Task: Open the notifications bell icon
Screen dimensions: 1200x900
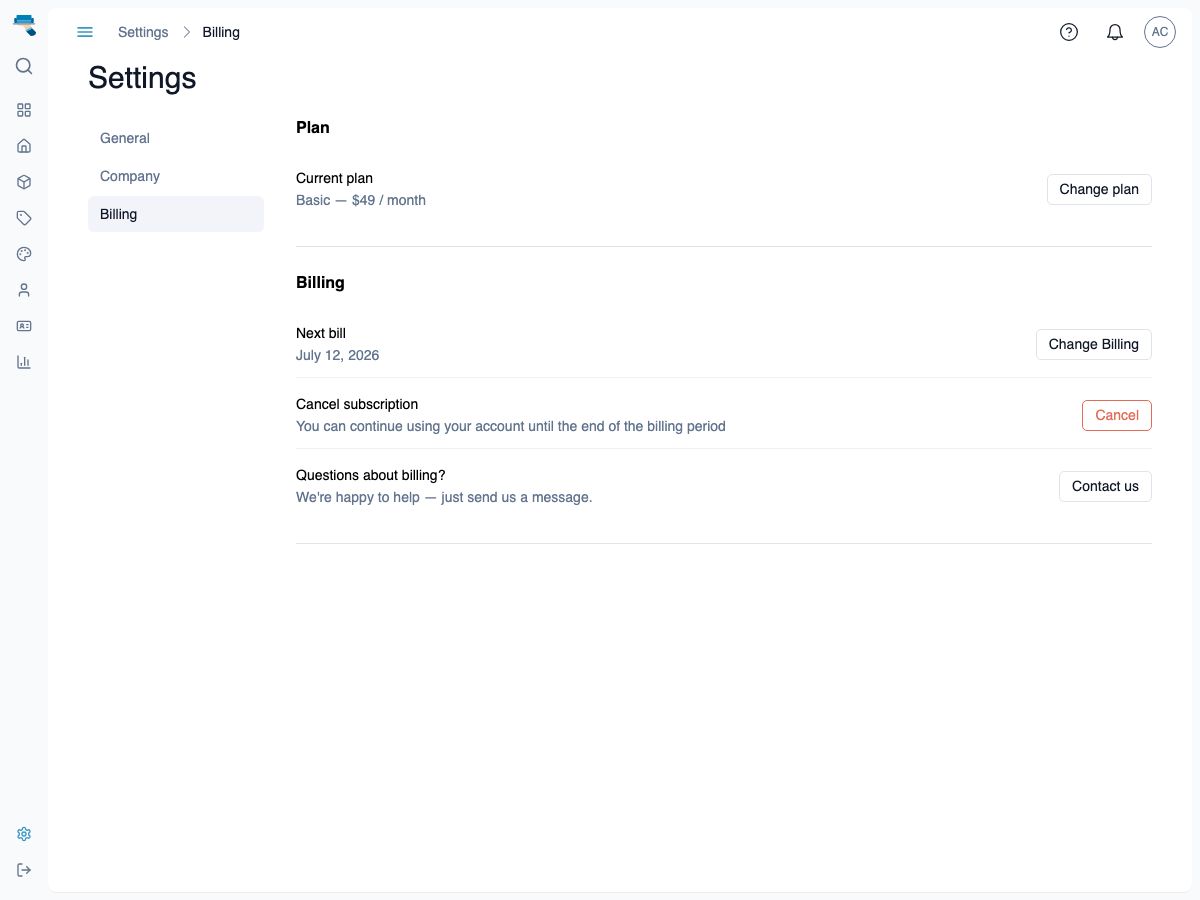Action: 1115,32
